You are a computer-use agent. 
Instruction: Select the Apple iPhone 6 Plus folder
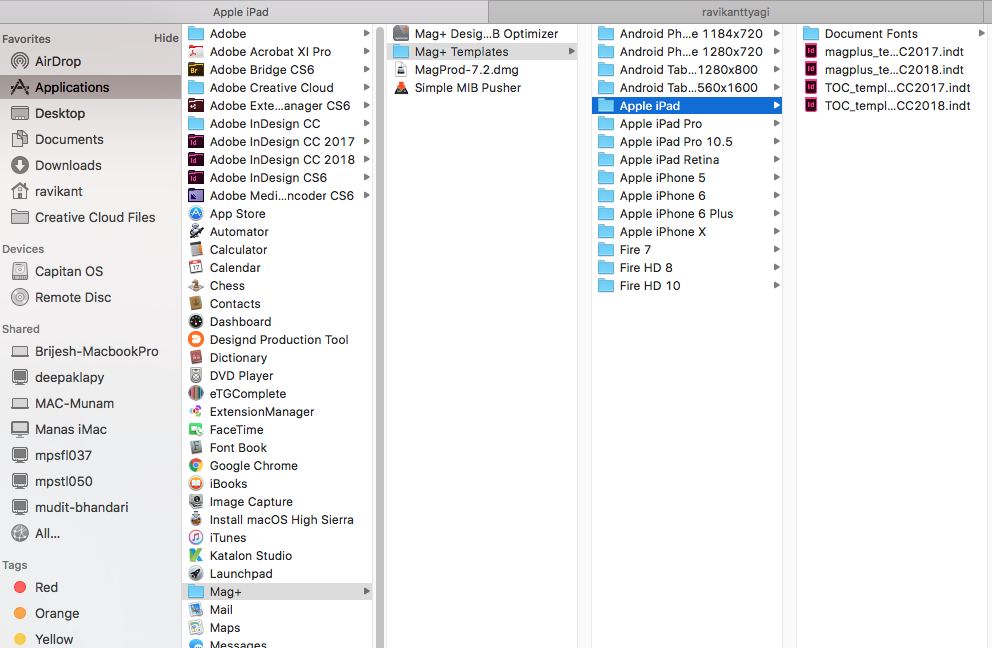687,214
